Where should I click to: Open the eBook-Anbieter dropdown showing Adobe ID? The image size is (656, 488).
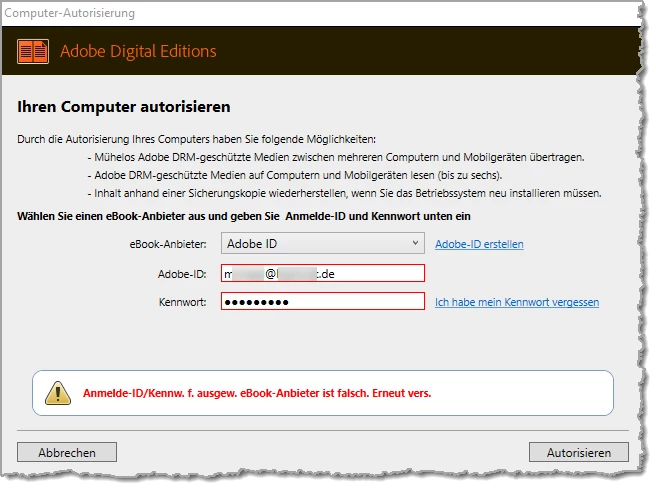click(323, 244)
